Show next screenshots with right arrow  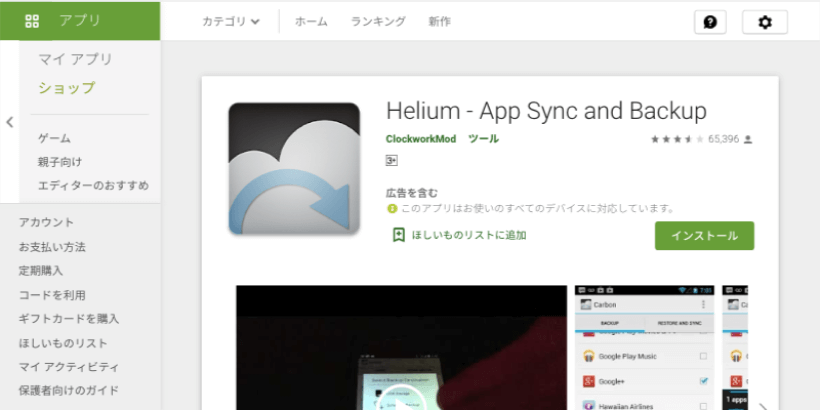point(762,406)
